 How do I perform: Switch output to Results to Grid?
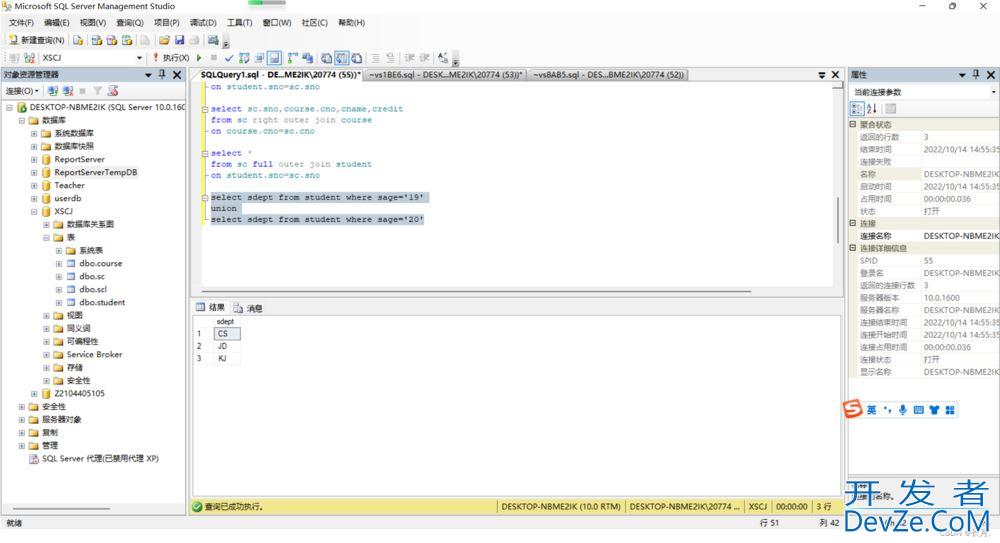click(342, 58)
